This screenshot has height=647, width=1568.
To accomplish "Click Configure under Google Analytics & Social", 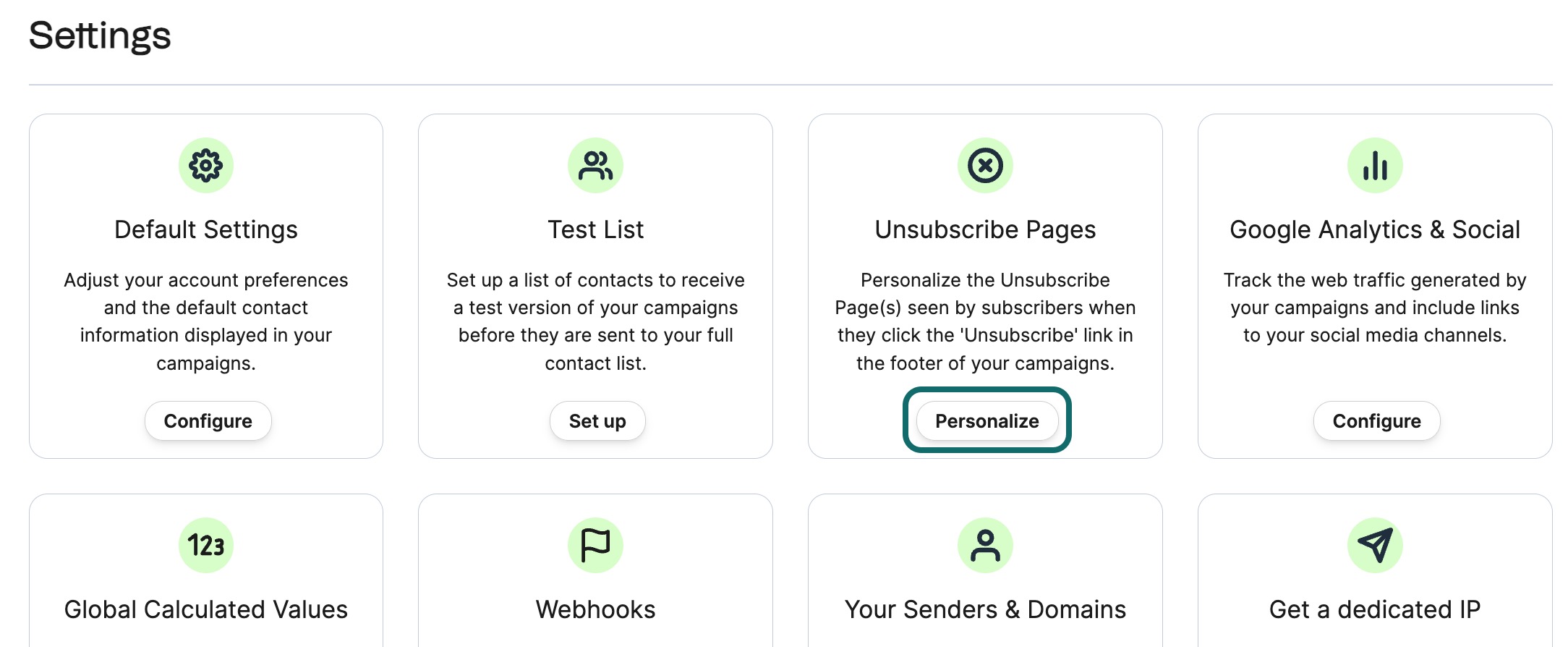I will pyautogui.click(x=1376, y=420).
